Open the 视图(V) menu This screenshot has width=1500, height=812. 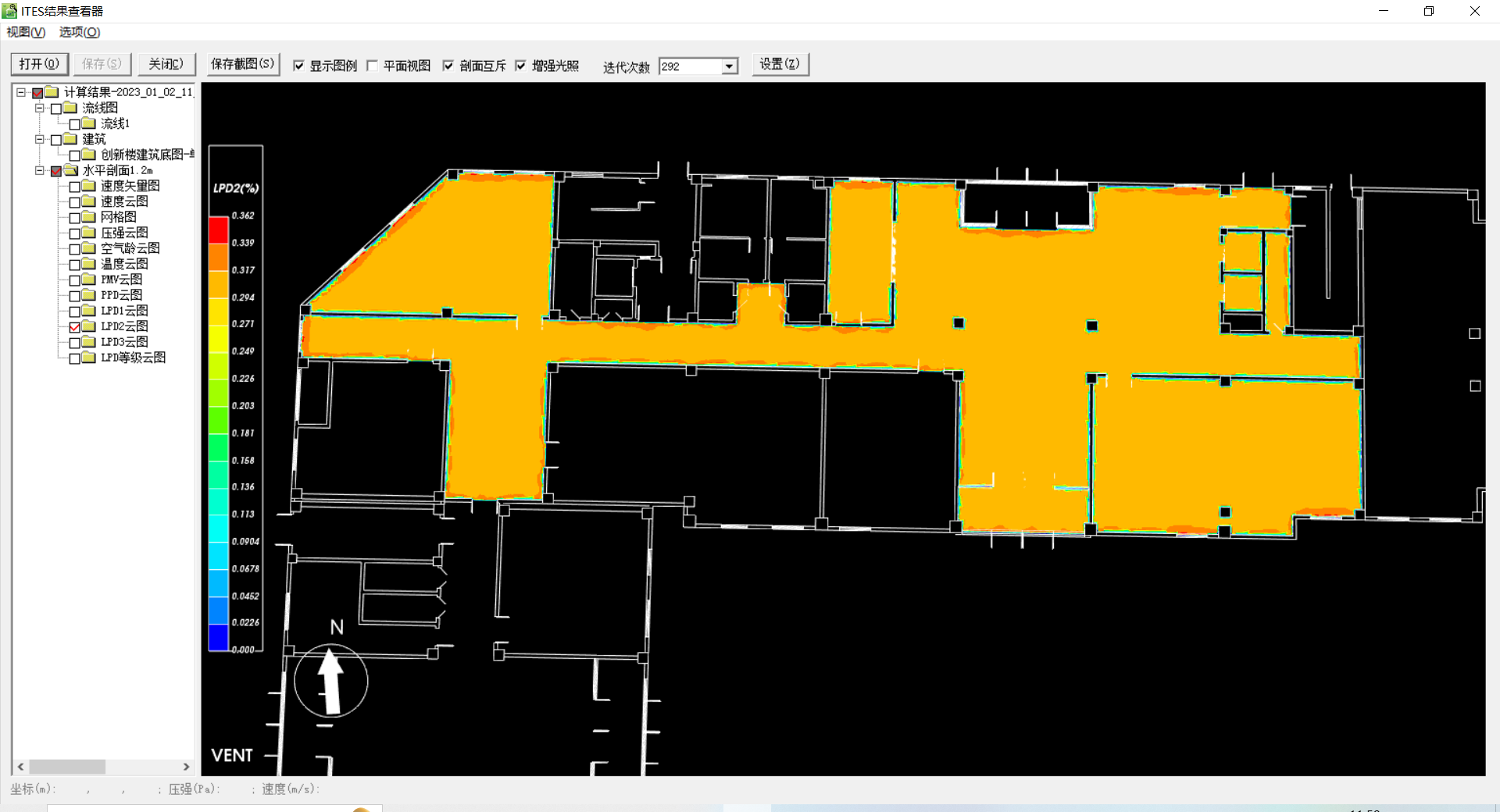tap(26, 32)
